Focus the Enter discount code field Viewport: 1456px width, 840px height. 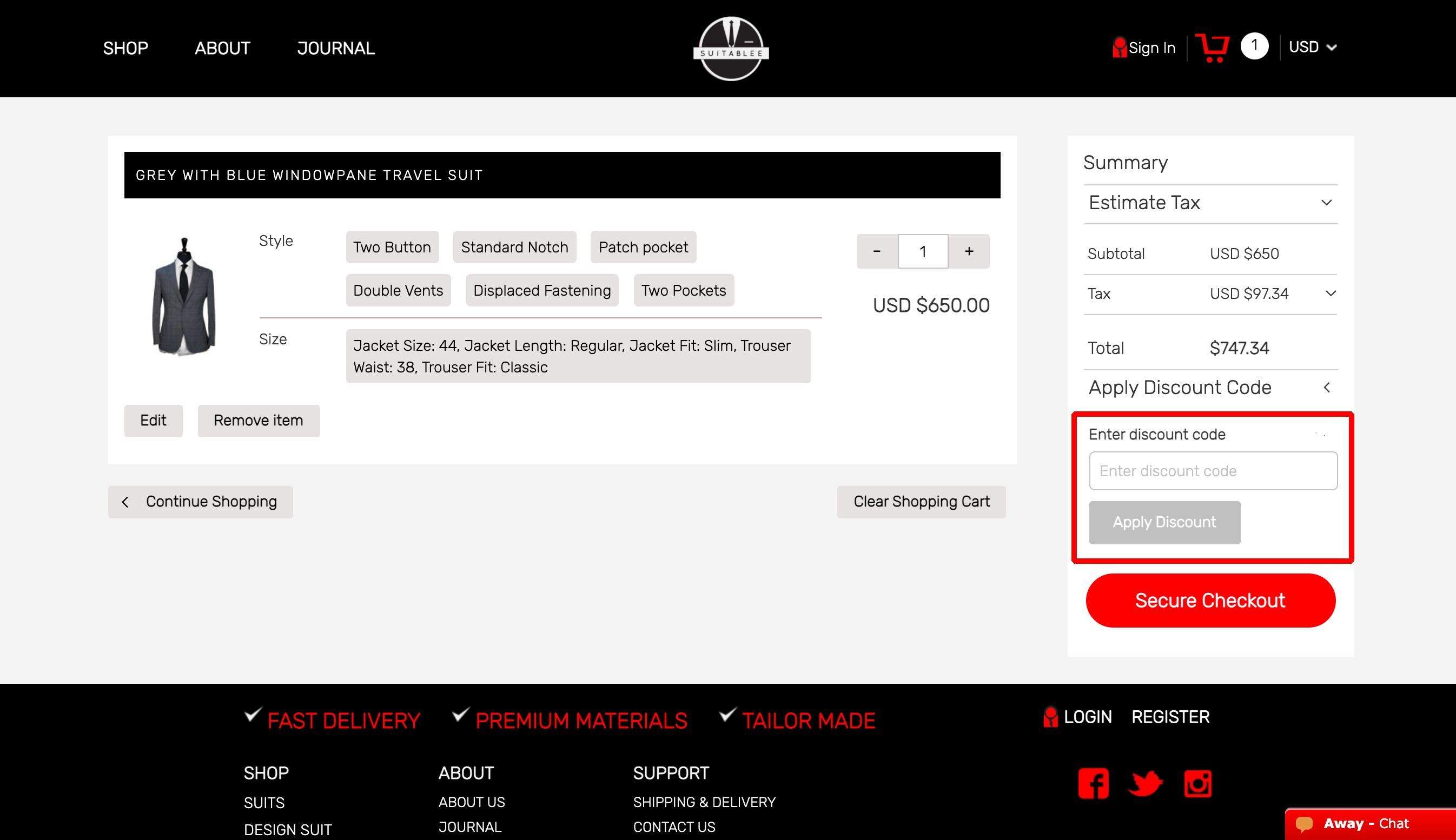tap(1213, 471)
